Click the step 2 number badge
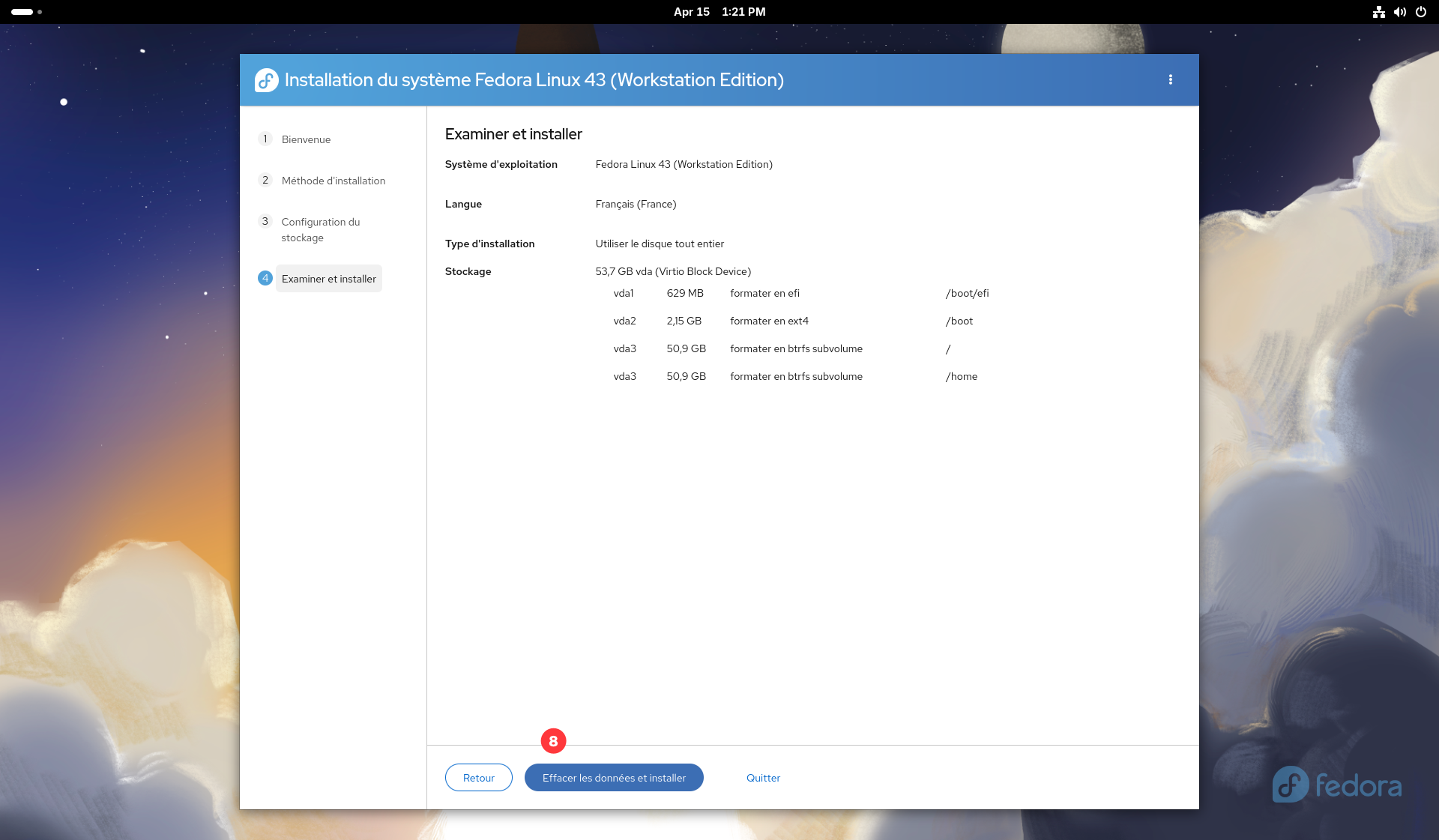This screenshot has width=1439, height=840. [265, 180]
